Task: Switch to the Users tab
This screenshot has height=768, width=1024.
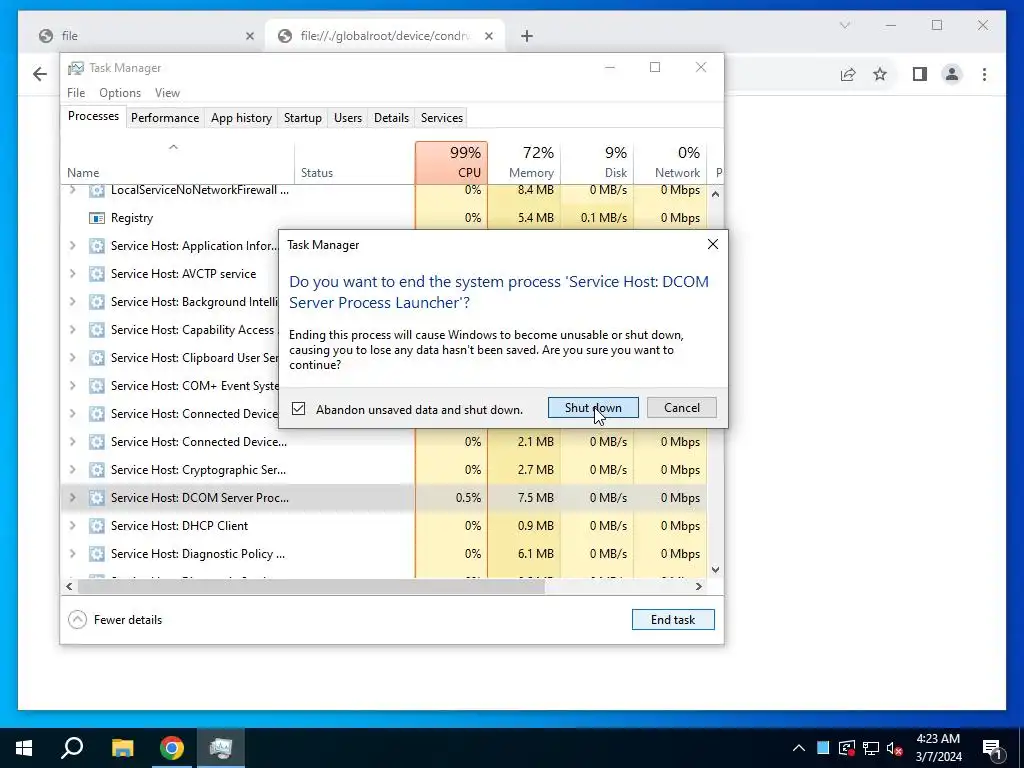Action: 347,118
